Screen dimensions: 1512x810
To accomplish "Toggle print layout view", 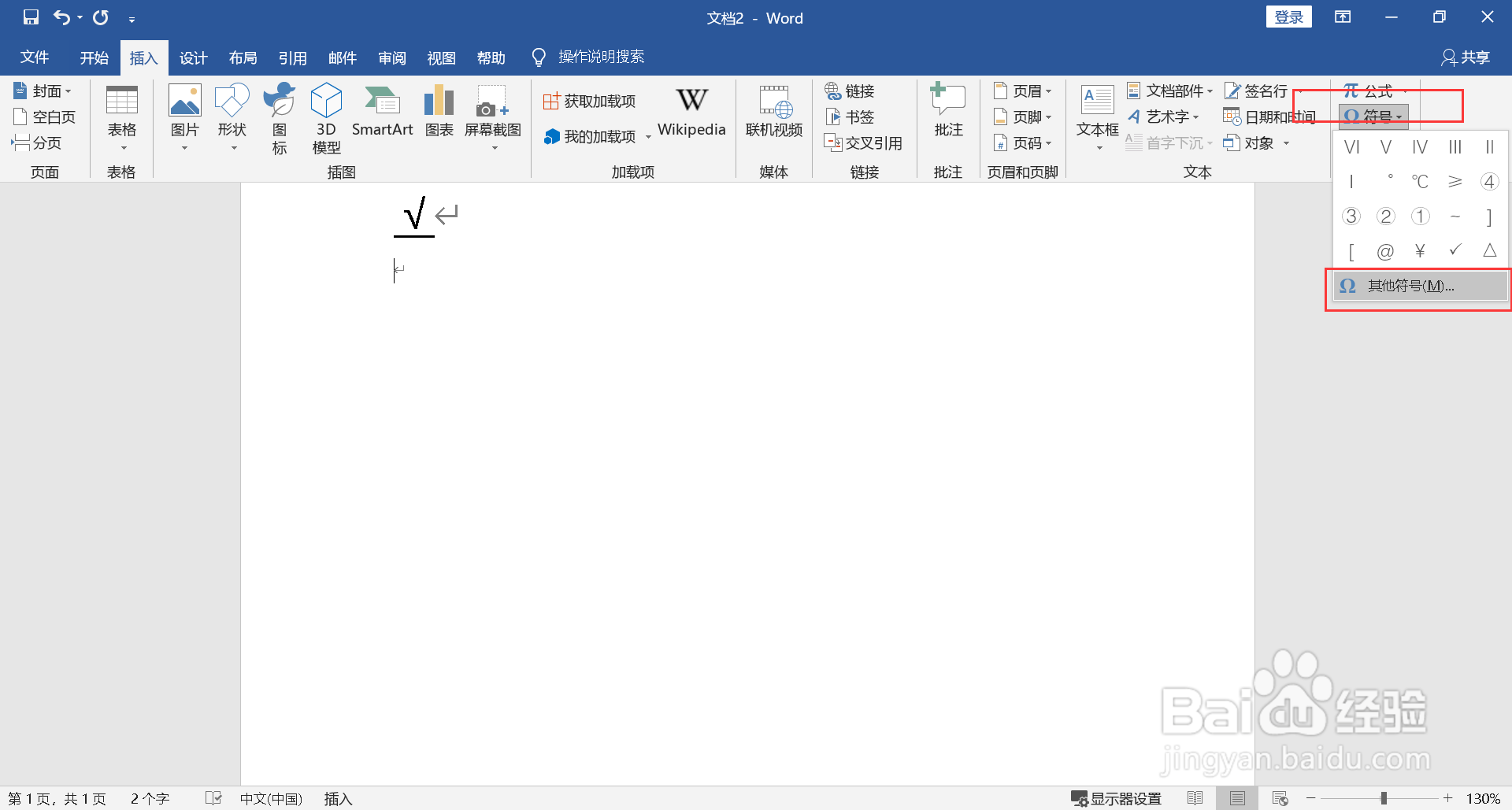I will tap(1236, 798).
